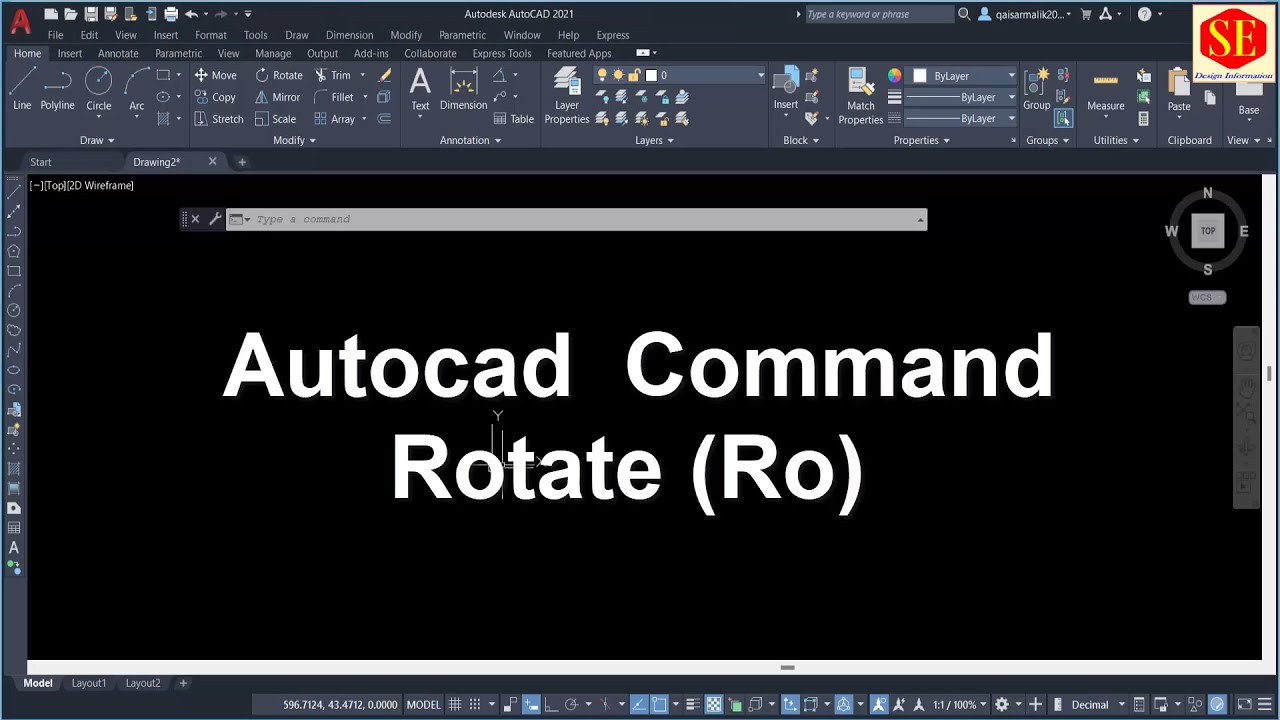Viewport: 1280px width, 720px height.
Task: Click the white layer color swatch
Action: point(651,75)
